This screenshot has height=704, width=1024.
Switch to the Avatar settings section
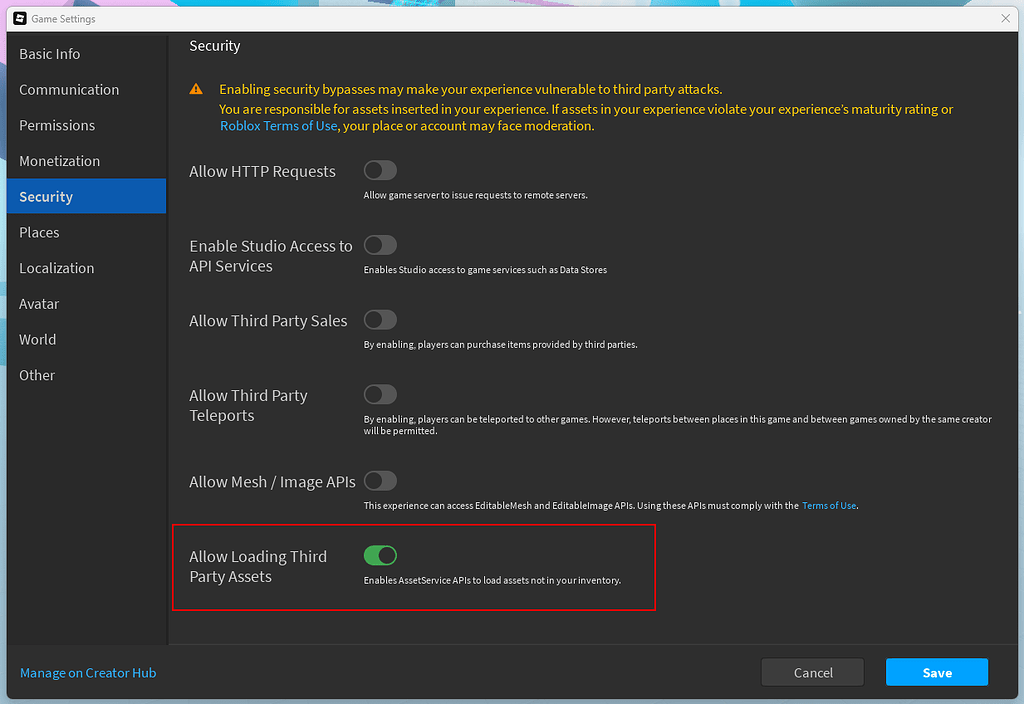[x=39, y=303]
